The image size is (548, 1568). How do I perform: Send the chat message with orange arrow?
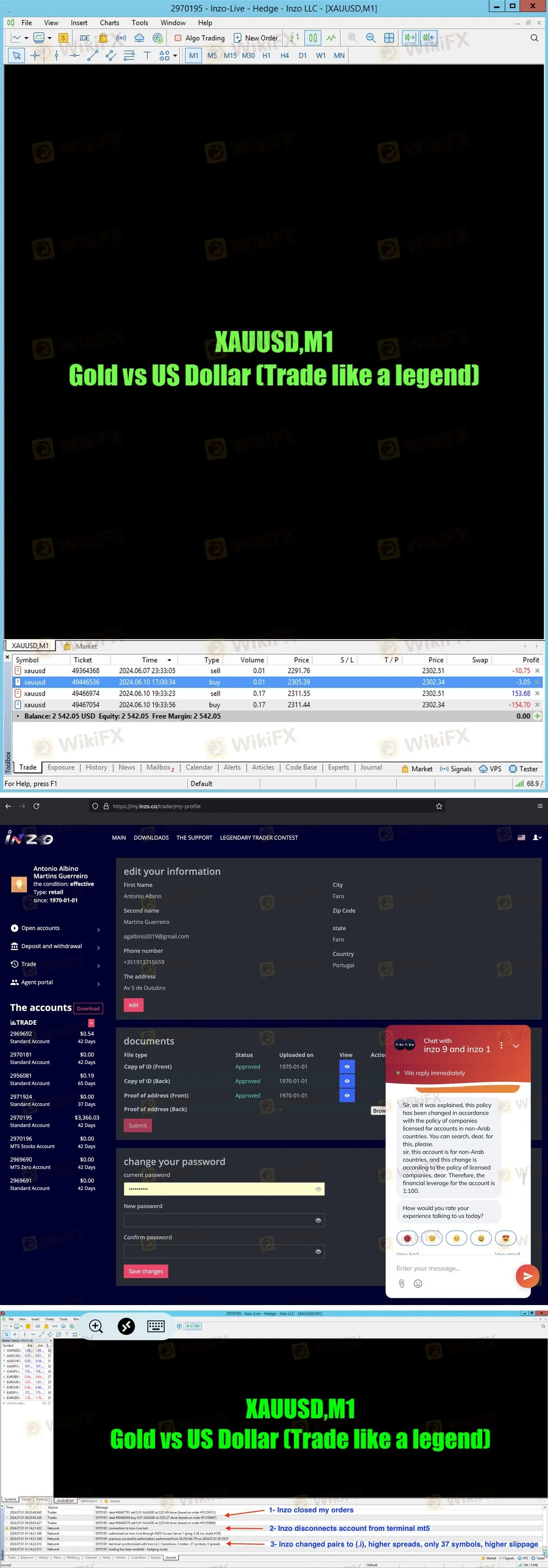coord(527,1276)
